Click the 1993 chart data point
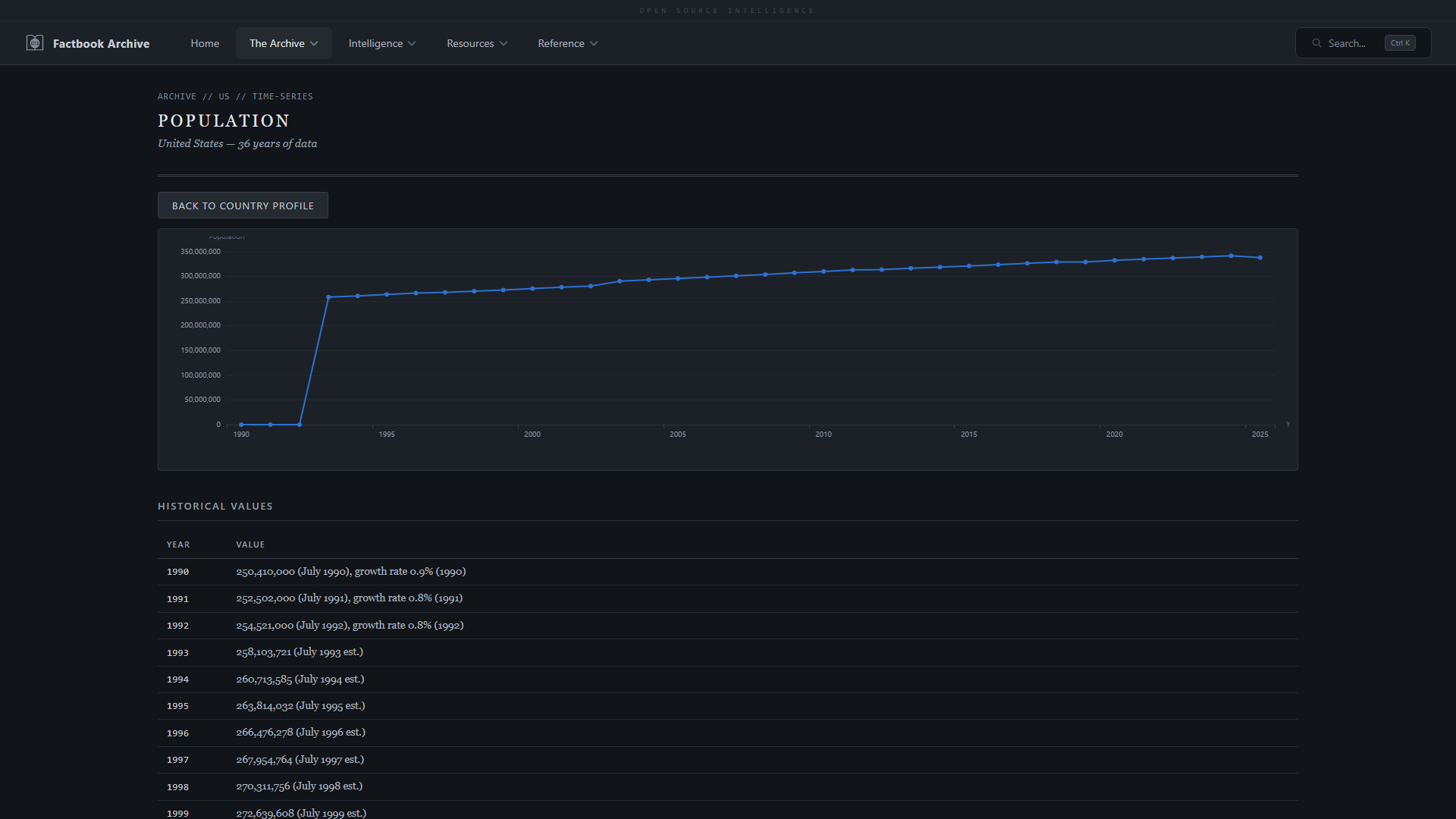The image size is (1456, 819). coord(328,297)
